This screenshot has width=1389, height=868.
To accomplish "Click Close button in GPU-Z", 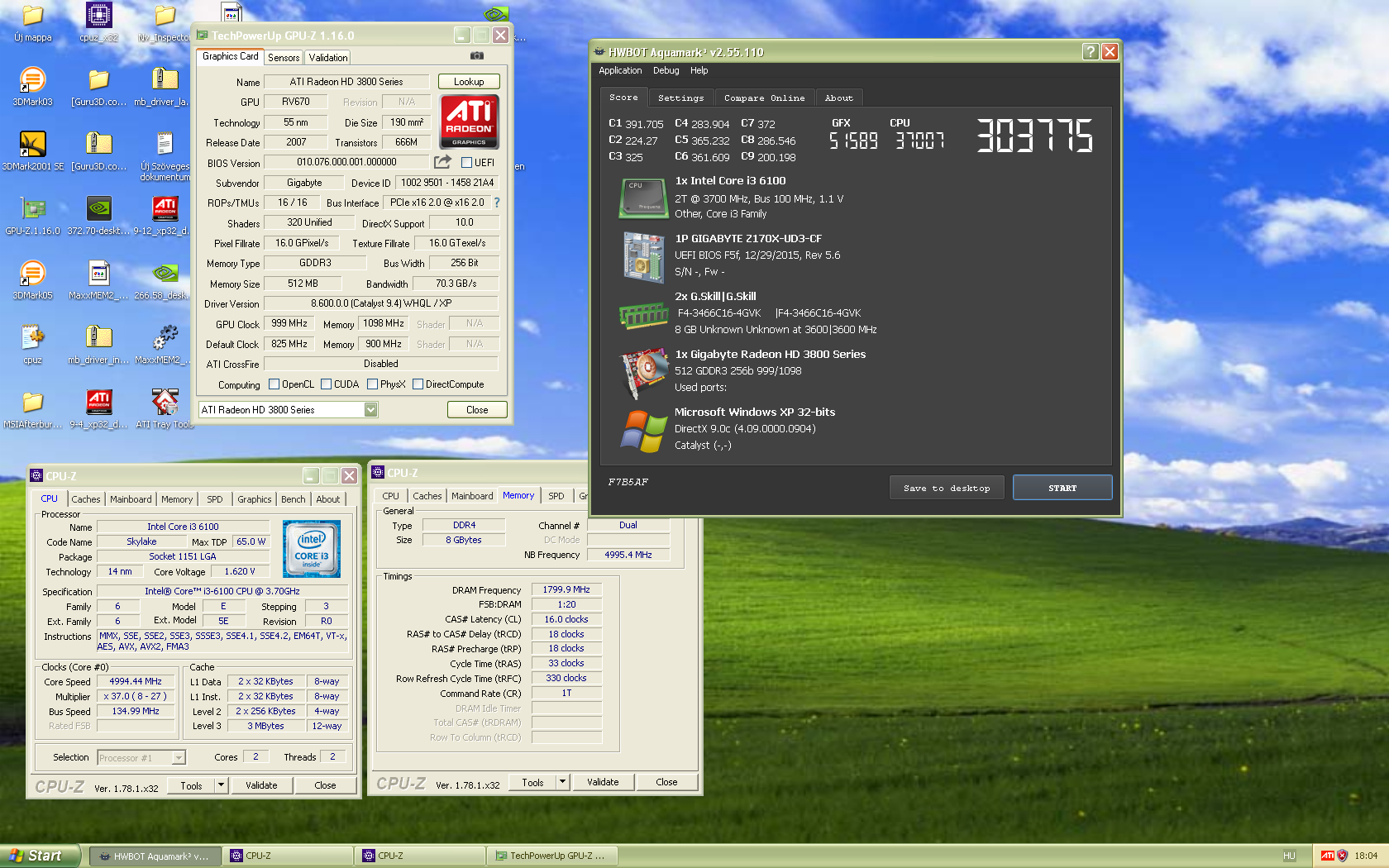I will coord(476,410).
